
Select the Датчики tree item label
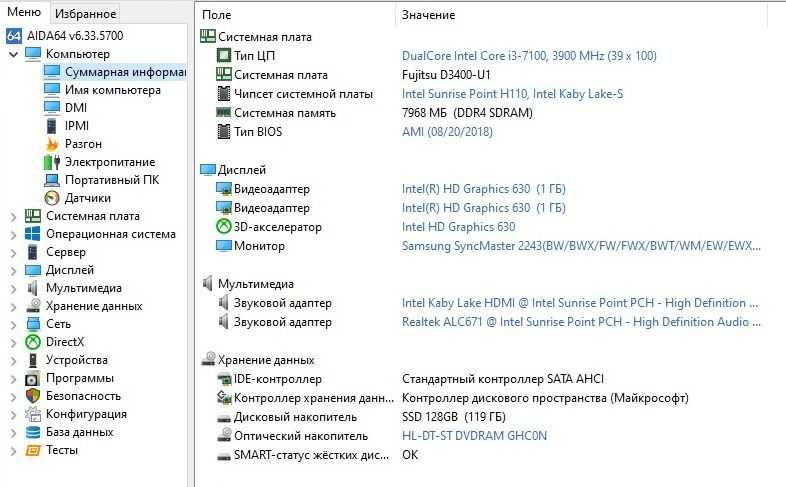pyautogui.click(x=88, y=198)
